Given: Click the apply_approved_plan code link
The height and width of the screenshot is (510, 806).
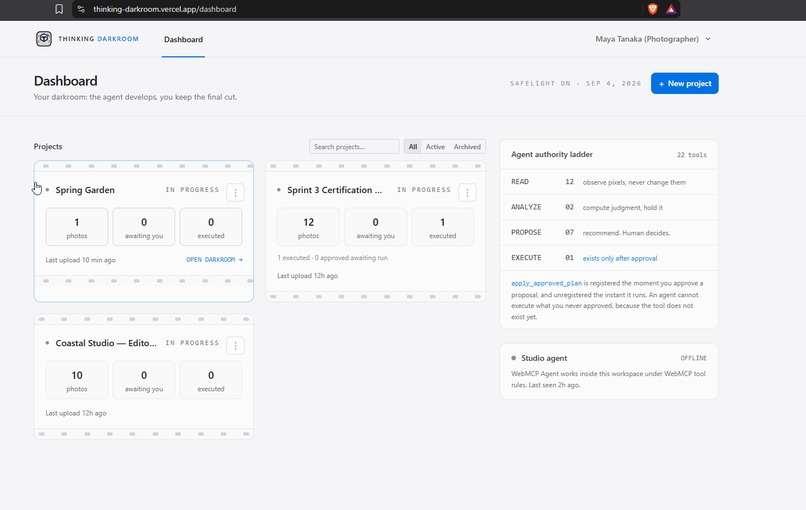Looking at the screenshot, I should tap(546, 283).
